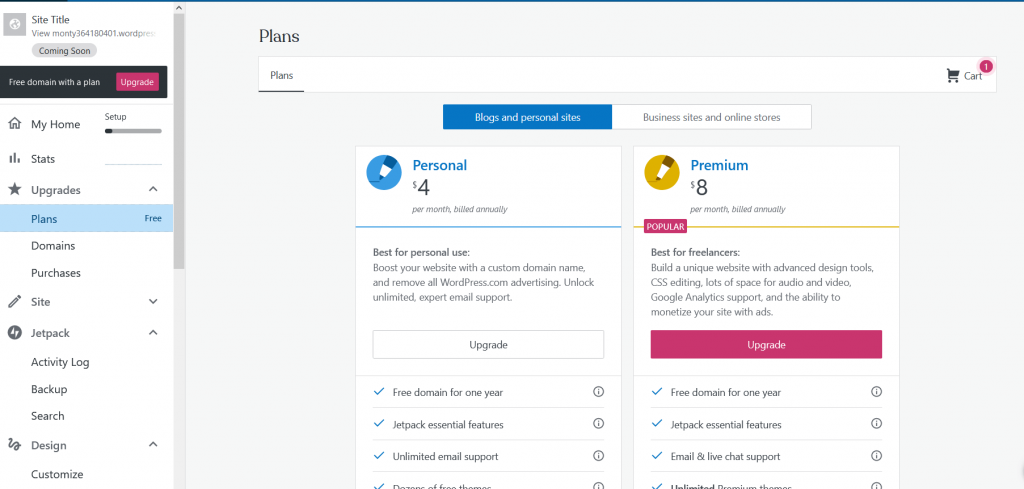Show info for Premium Email & live chat support
Image resolution: width=1024 pixels, height=489 pixels.
point(876,456)
